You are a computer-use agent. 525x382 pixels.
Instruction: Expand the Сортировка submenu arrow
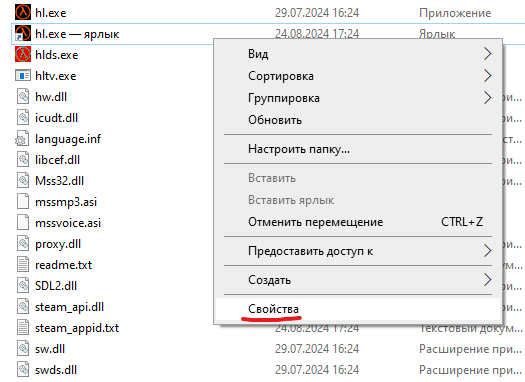point(487,76)
